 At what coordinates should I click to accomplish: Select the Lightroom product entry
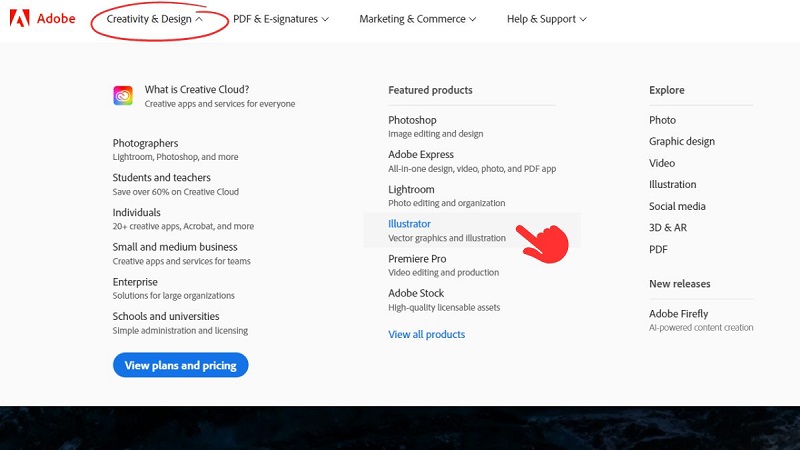click(x=411, y=190)
